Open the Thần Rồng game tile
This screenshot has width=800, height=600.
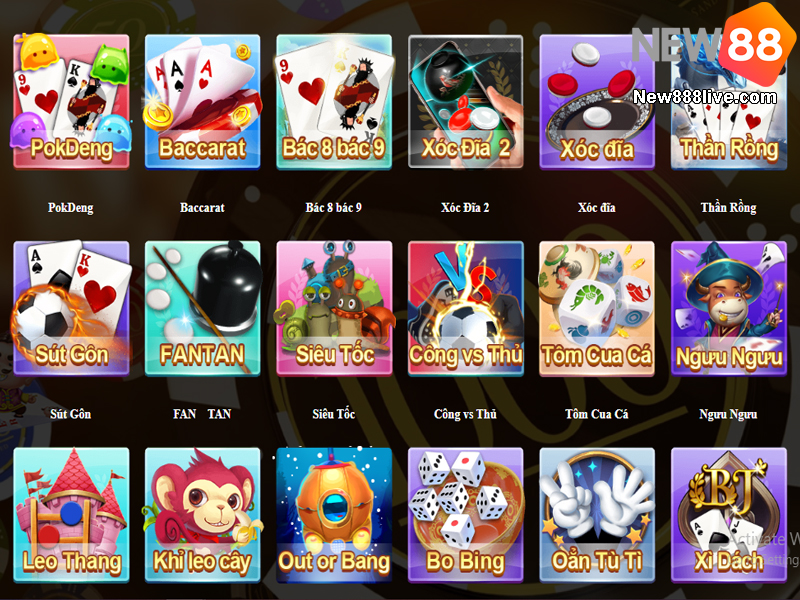click(x=729, y=101)
